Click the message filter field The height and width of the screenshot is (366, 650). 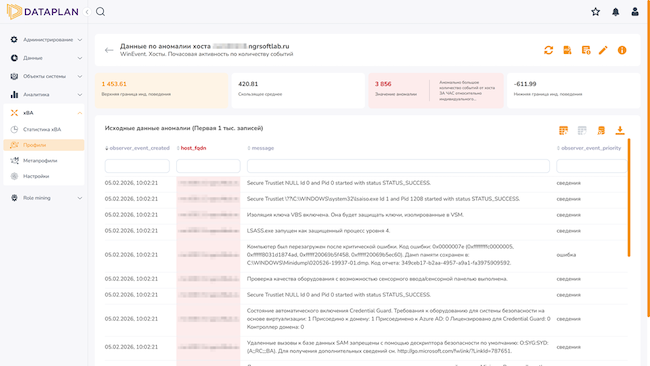click(x=398, y=166)
